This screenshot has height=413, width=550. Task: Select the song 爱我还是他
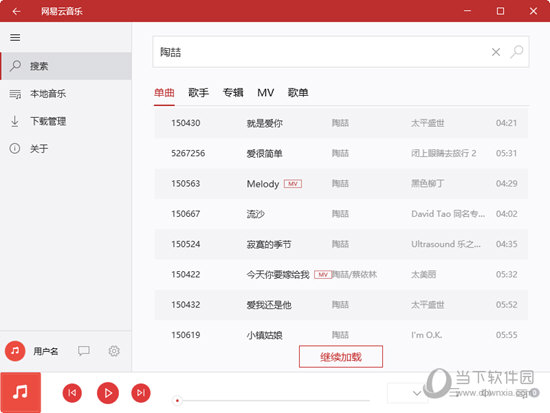point(269,305)
